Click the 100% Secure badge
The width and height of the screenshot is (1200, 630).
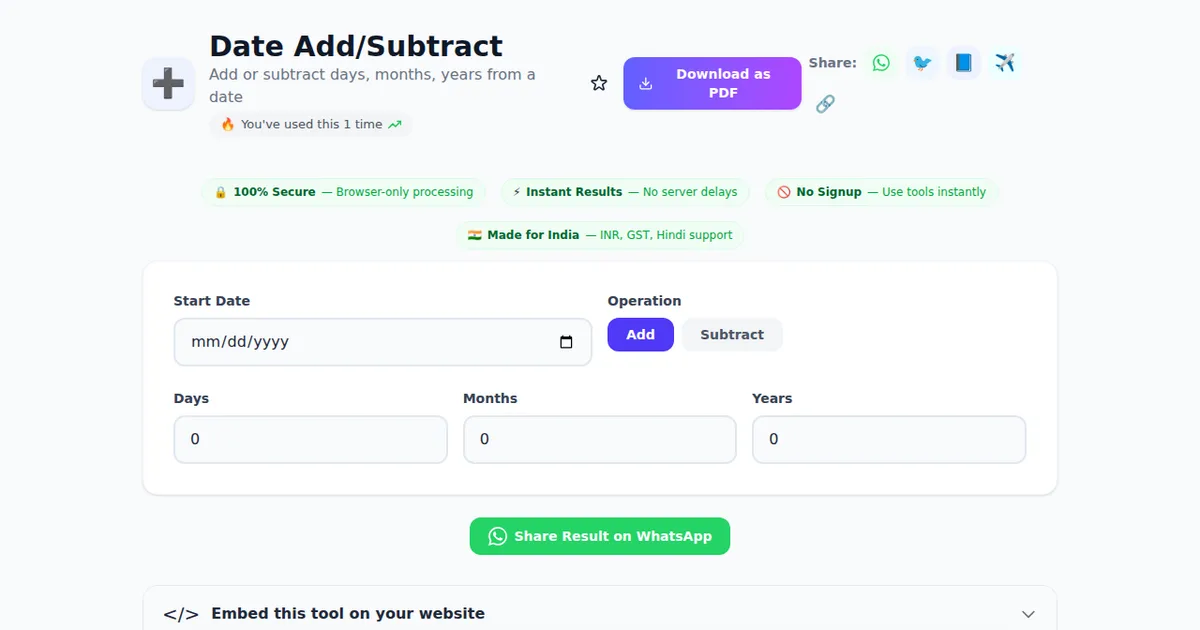point(343,192)
